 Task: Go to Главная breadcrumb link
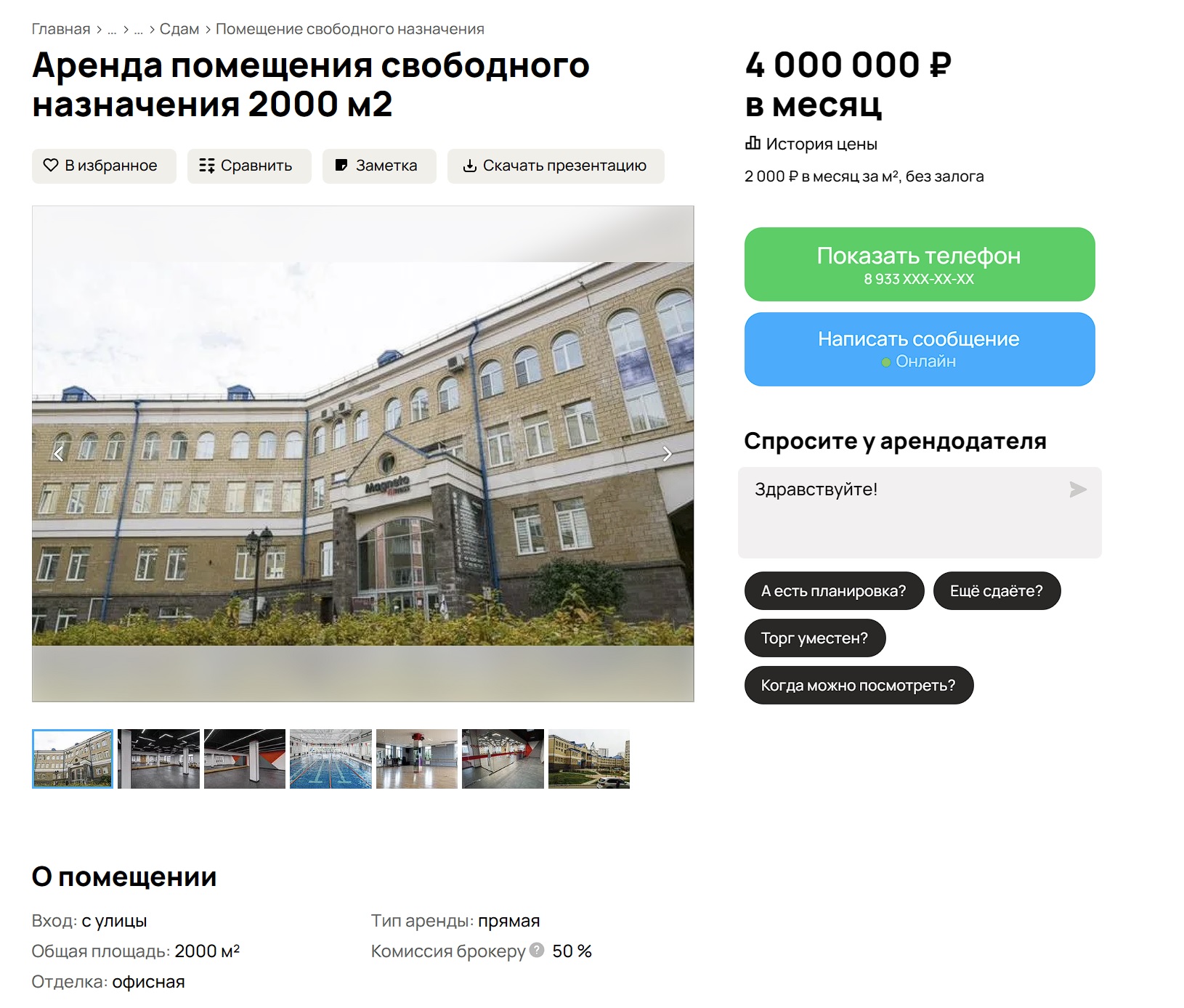coord(61,29)
